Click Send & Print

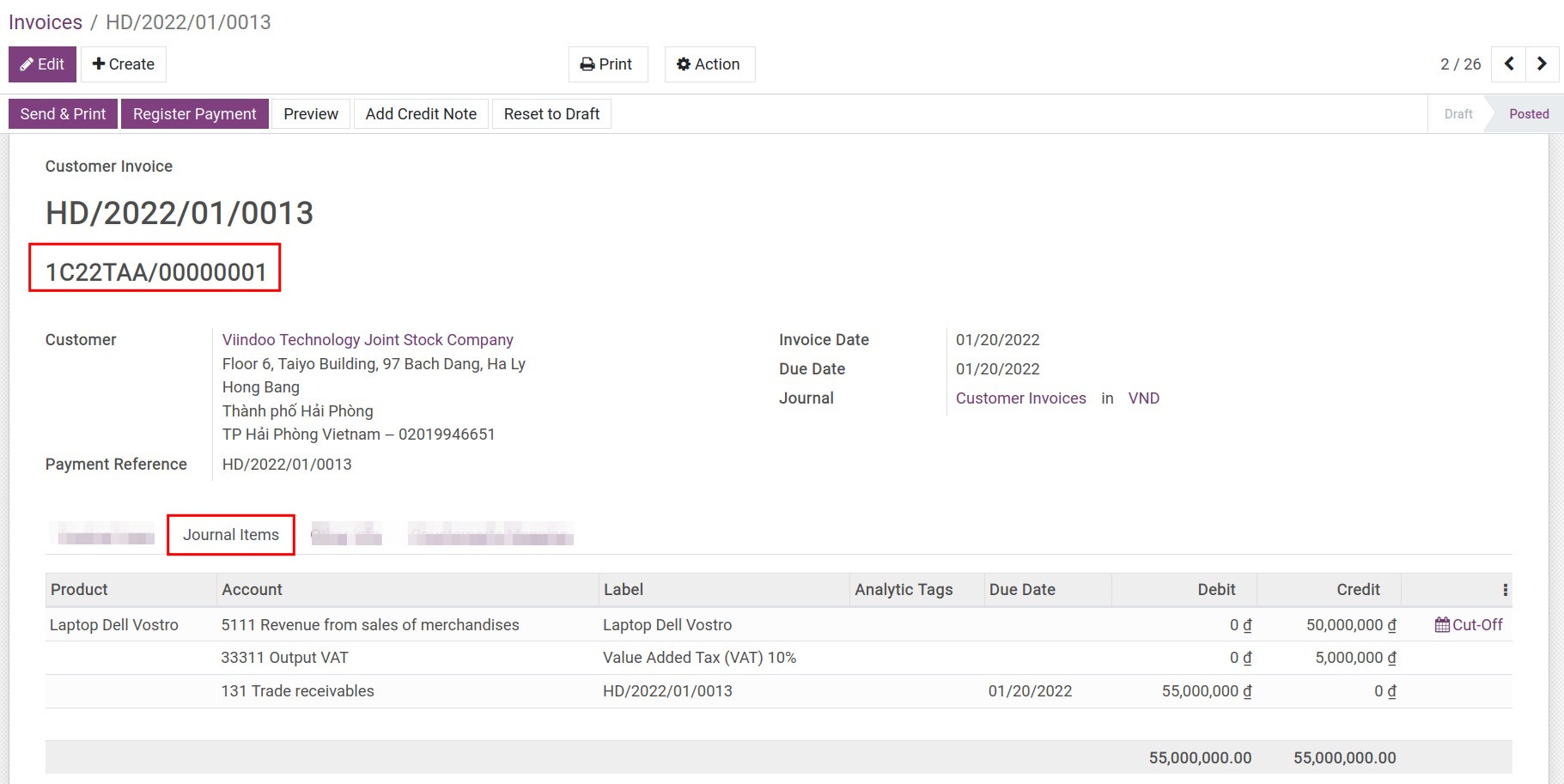coord(62,113)
